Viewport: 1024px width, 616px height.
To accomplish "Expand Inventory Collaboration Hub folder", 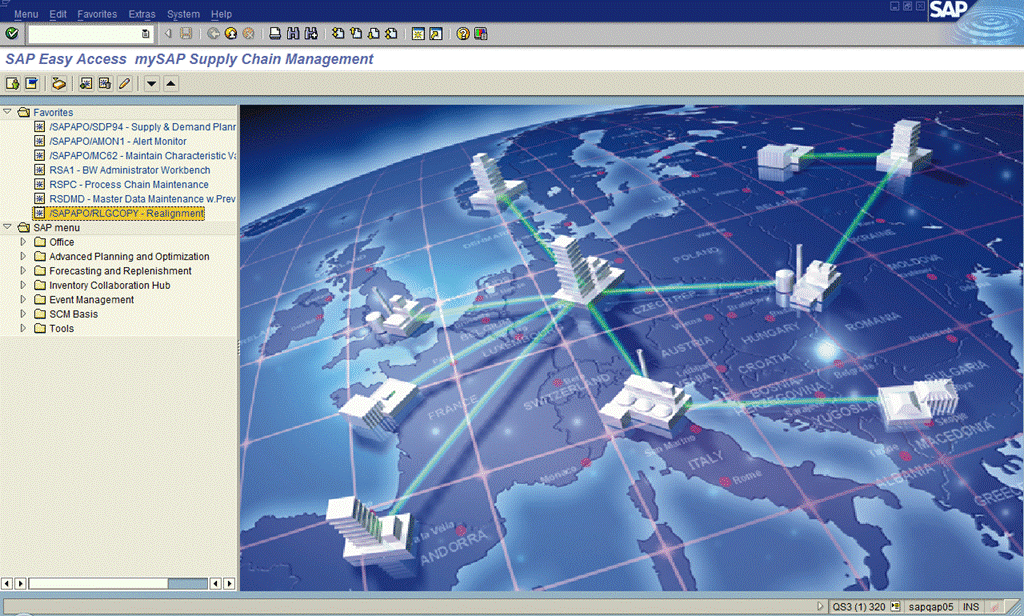I will pos(24,285).
